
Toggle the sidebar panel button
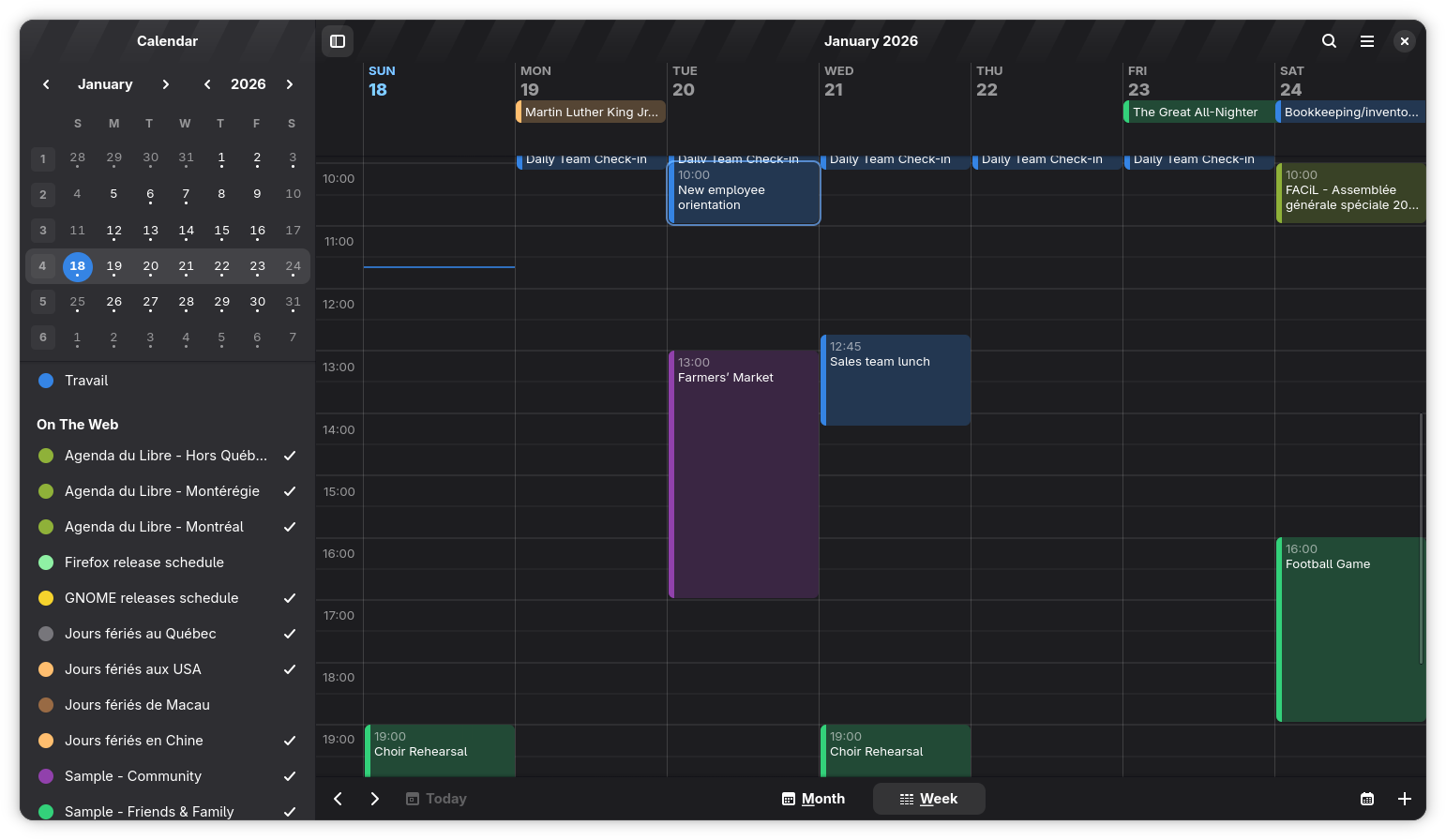tap(338, 41)
